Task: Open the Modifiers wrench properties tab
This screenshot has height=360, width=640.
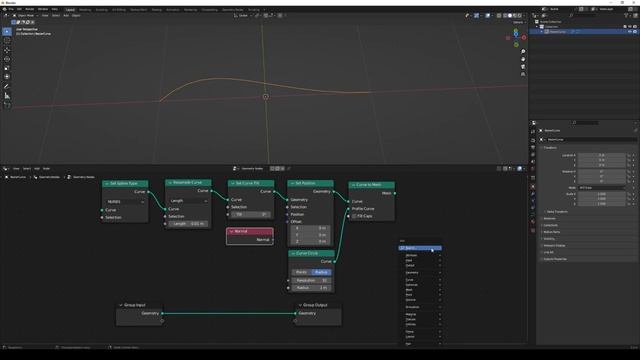Action: pos(533,194)
